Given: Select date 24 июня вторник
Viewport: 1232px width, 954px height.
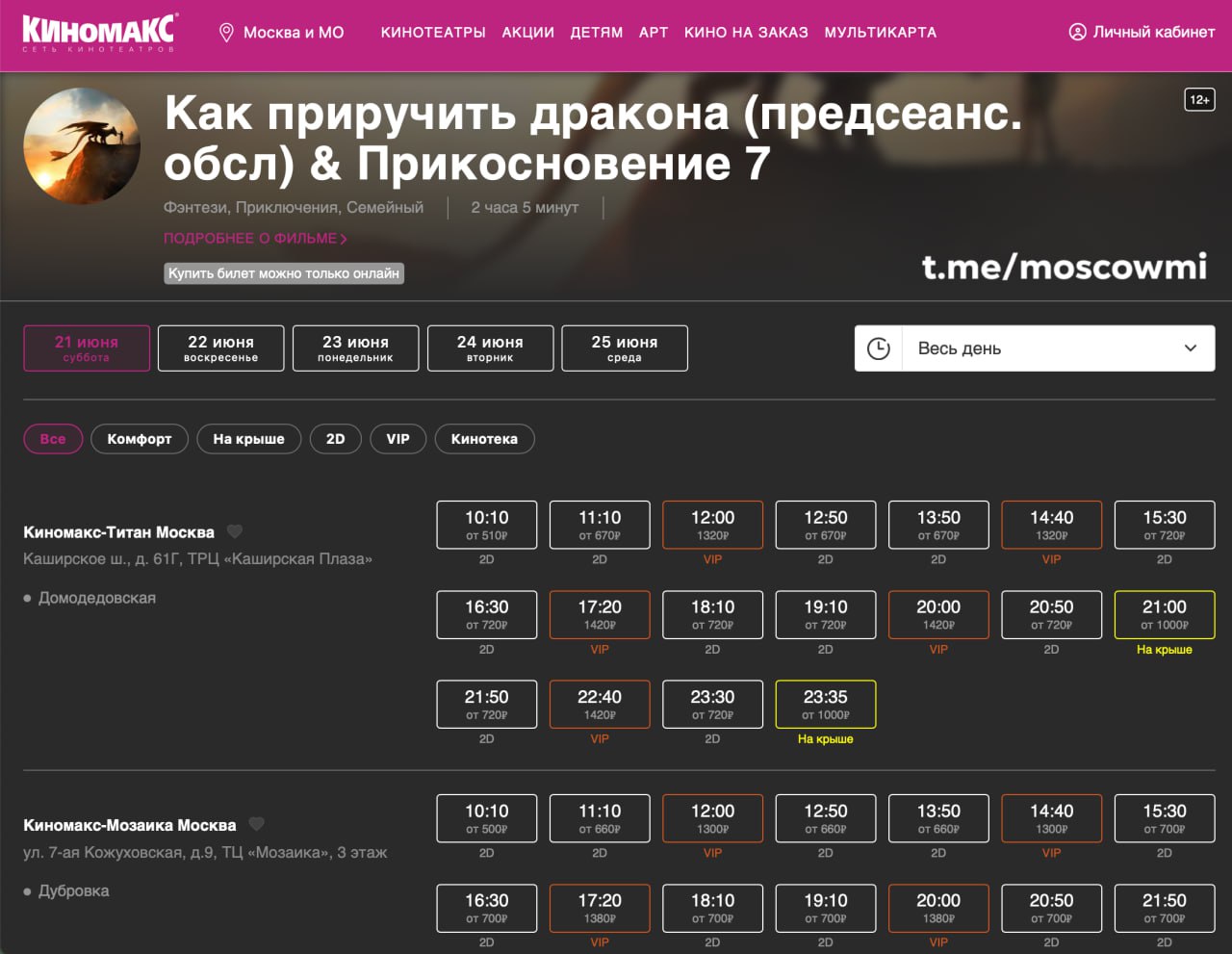Looking at the screenshot, I should click(490, 348).
